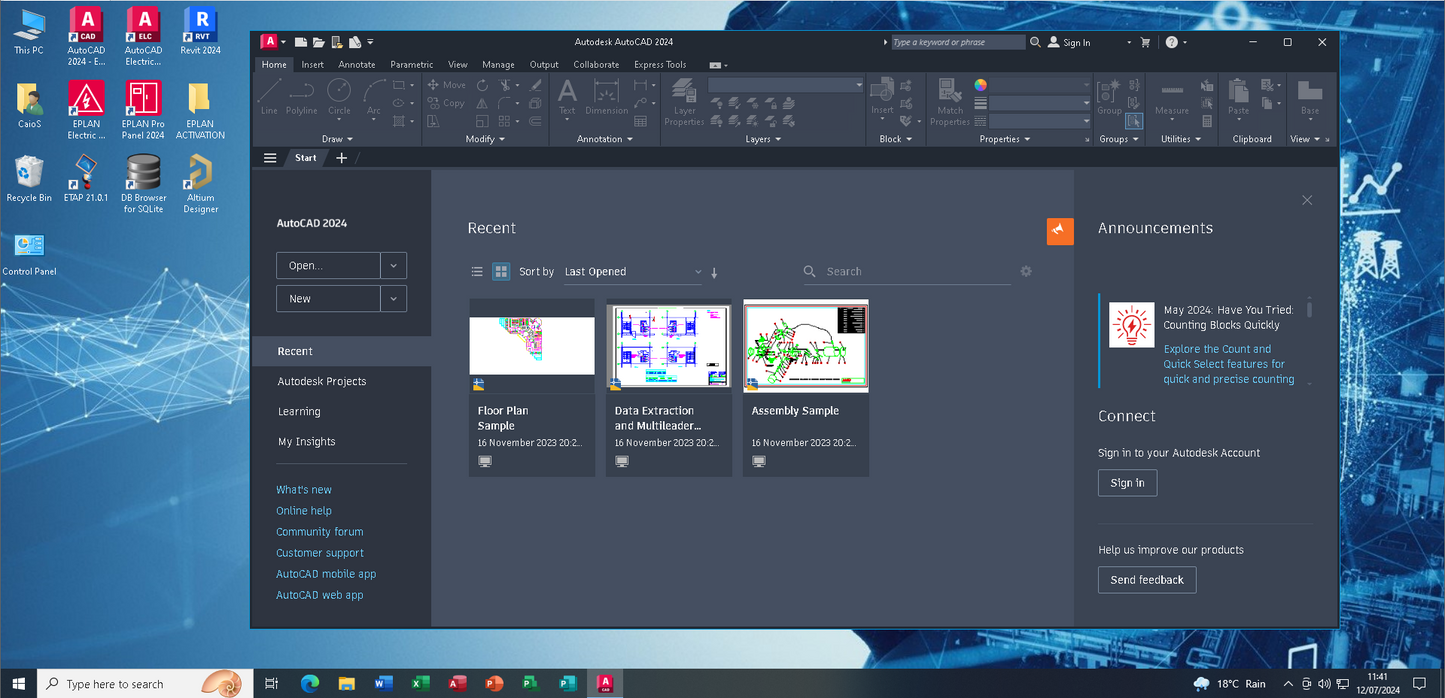Click the Copy tool in Modify panel
Screen dimensions: 1445x698
click(446, 103)
